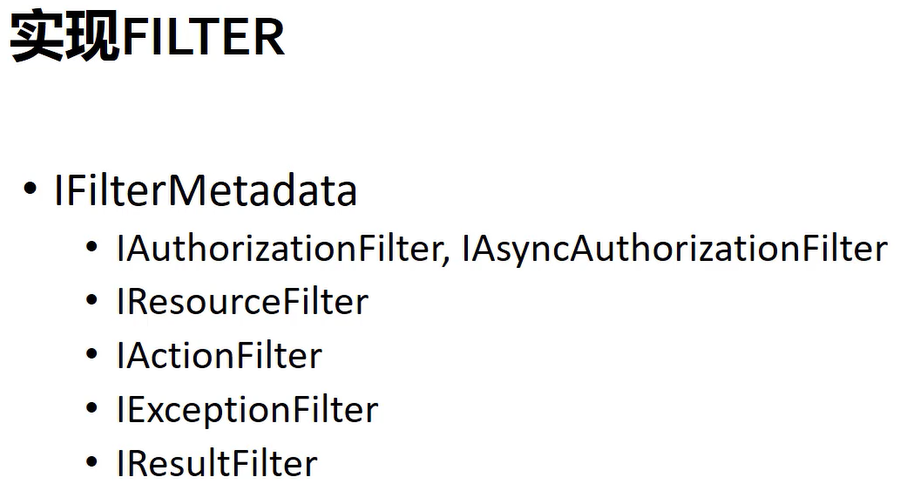Click the IAsyncAuthorizationFilter text
911x500 pixels.
tap(675, 249)
